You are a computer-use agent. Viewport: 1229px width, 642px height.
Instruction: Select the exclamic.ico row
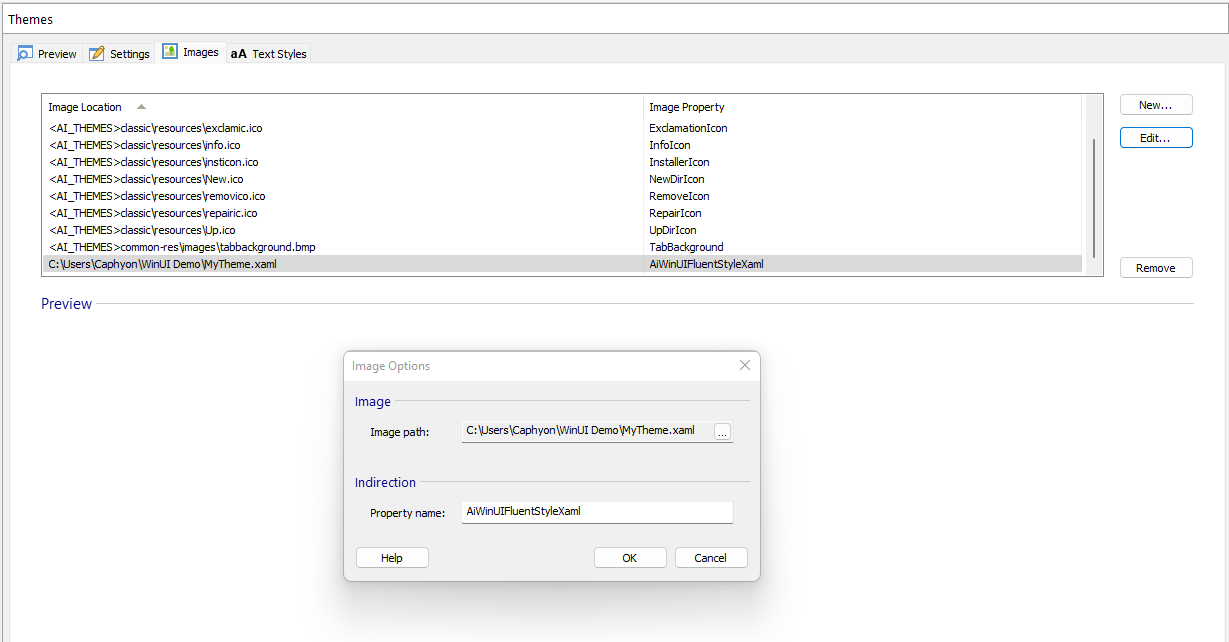pos(562,128)
